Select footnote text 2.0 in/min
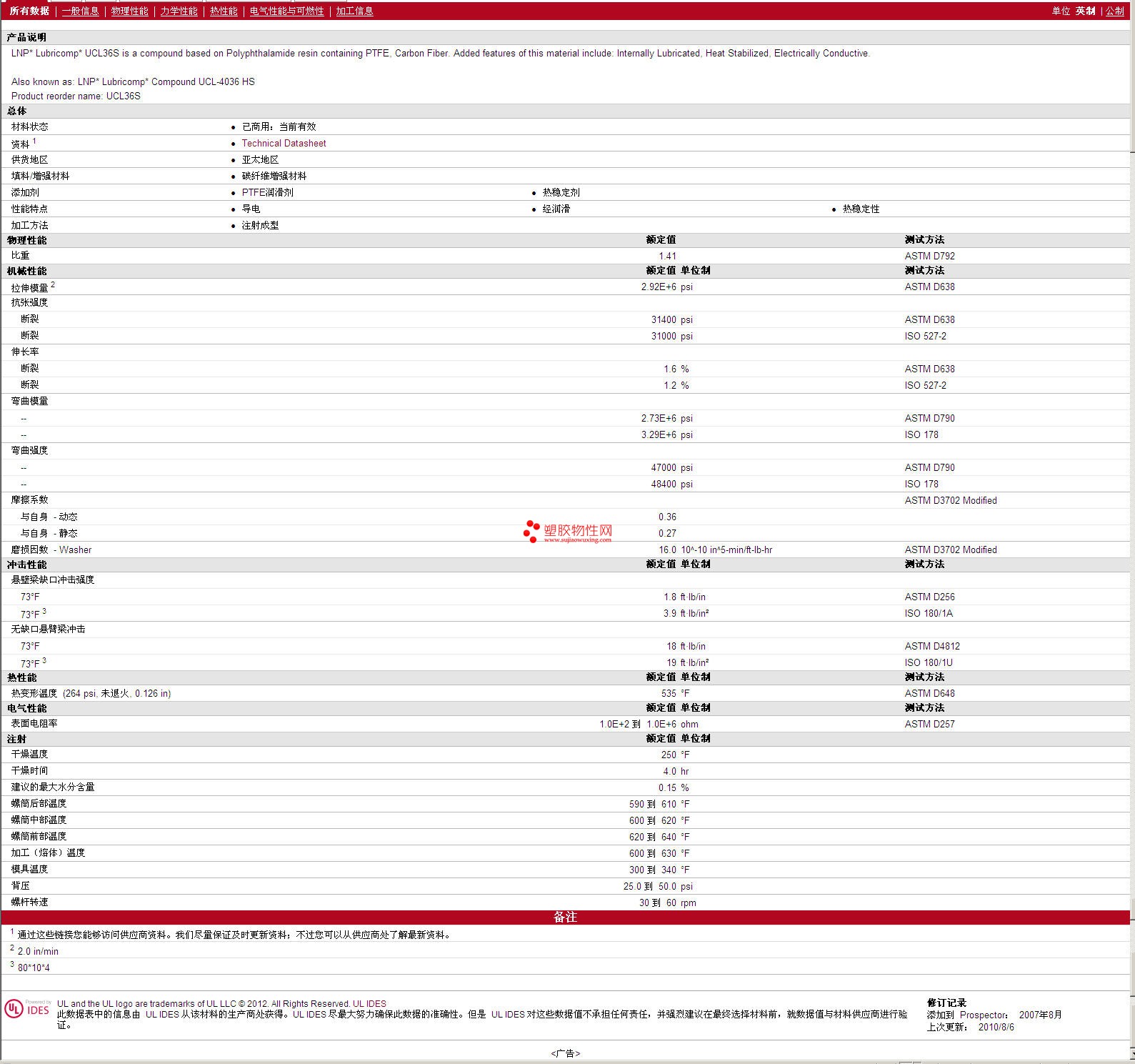 pos(38,951)
